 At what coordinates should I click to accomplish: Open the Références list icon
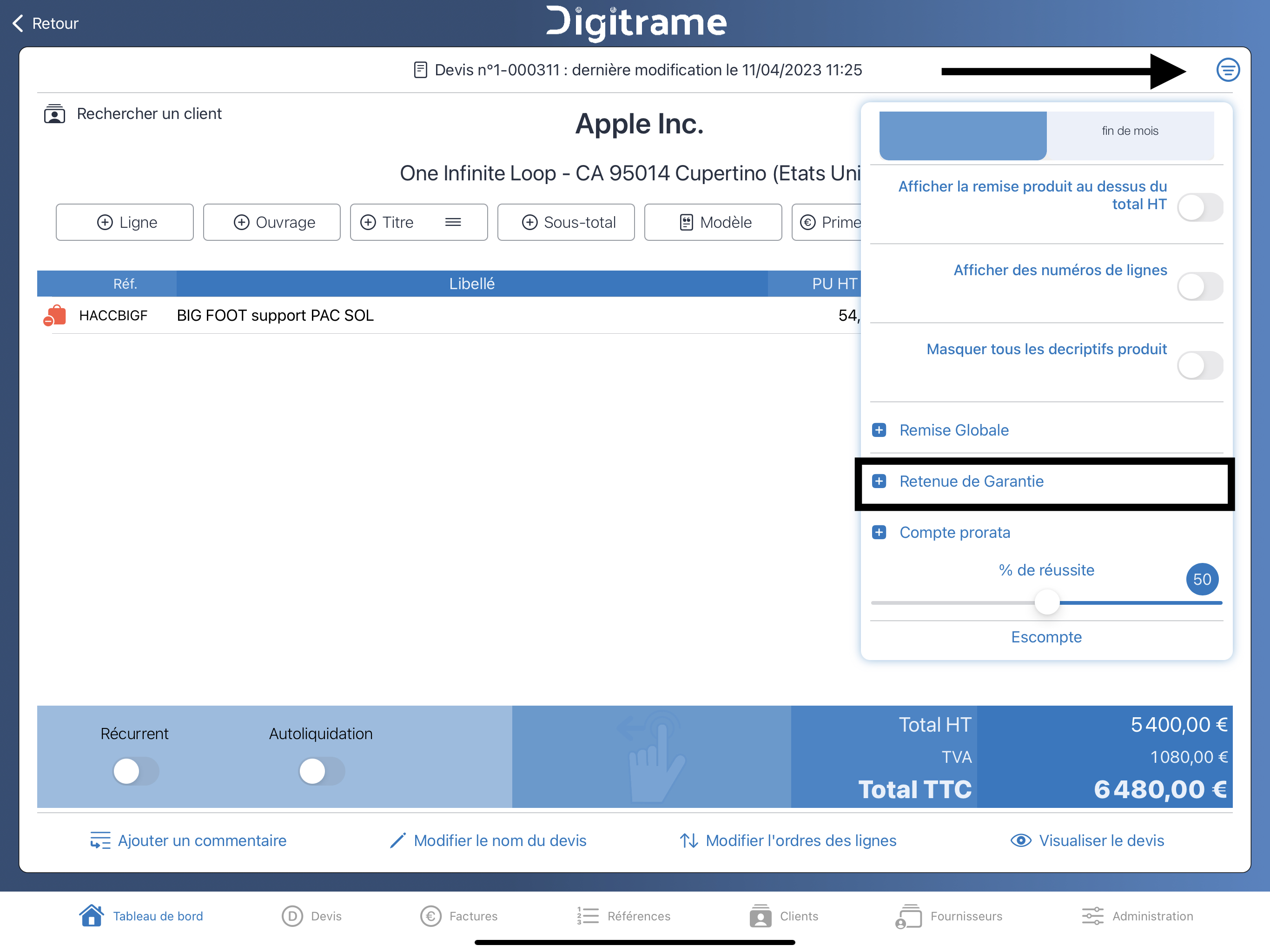pyautogui.click(x=587, y=916)
